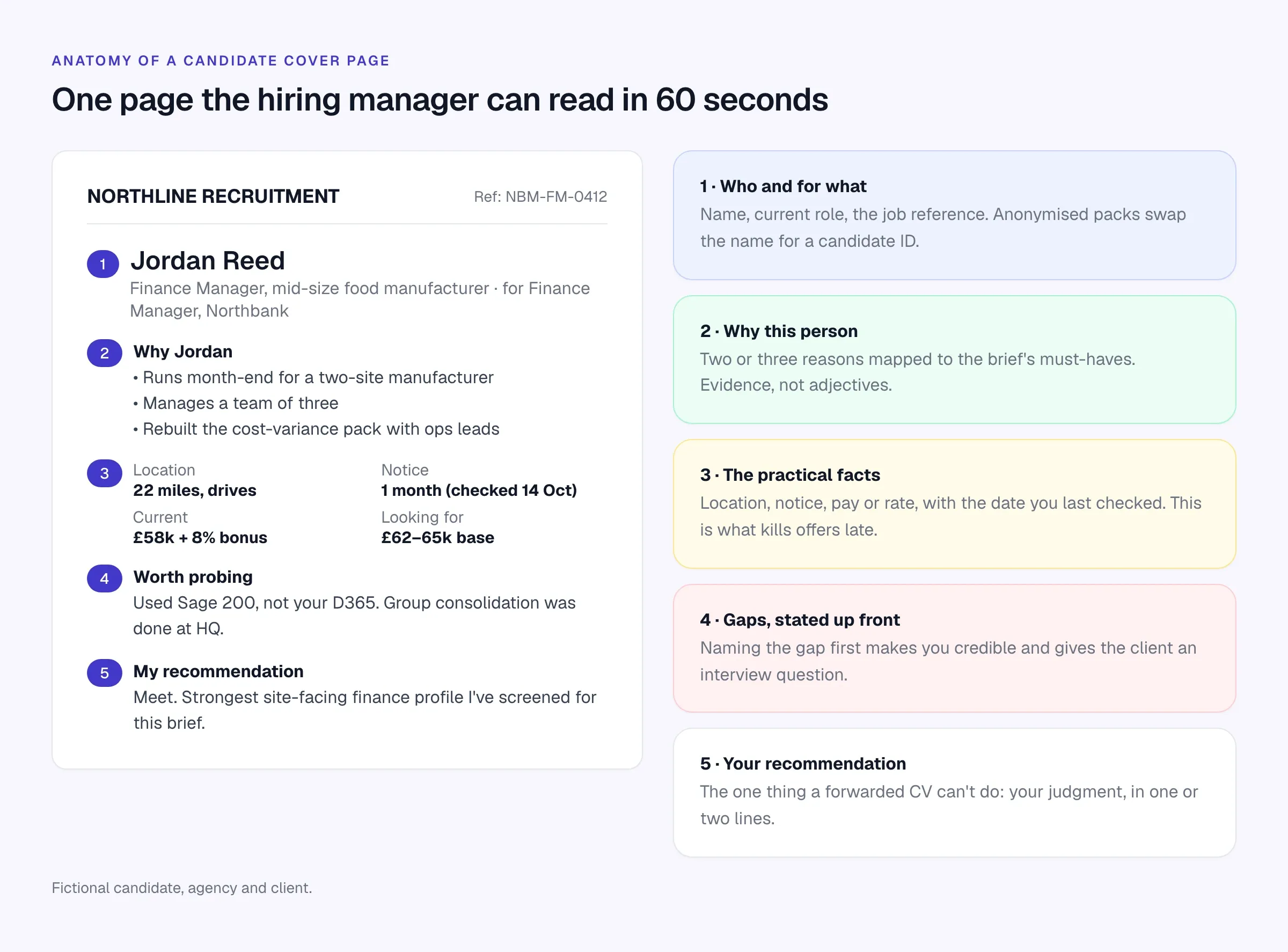Click the candidate name 'Jordan Reed'
Screen dimensions: 1288x952
pos(208,260)
